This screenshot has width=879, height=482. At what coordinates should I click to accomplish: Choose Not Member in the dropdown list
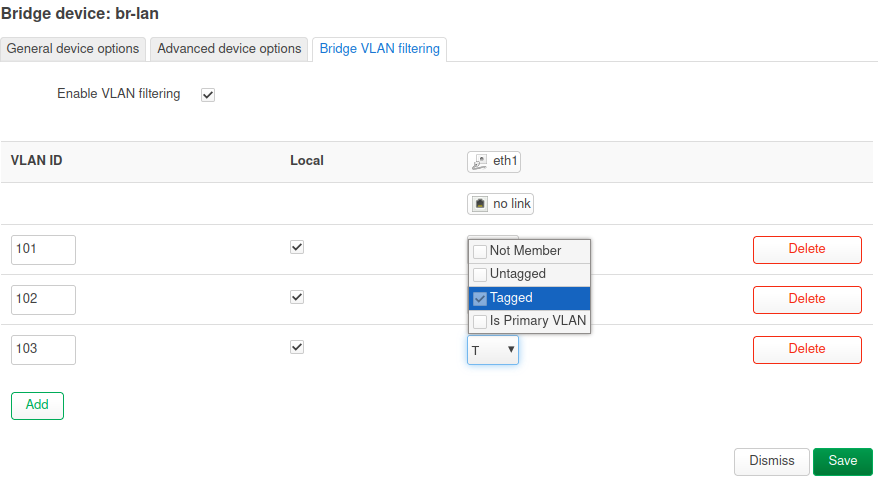[528, 251]
